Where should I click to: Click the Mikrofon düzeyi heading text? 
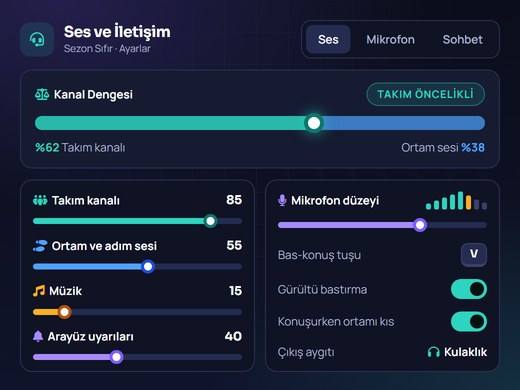coord(335,201)
